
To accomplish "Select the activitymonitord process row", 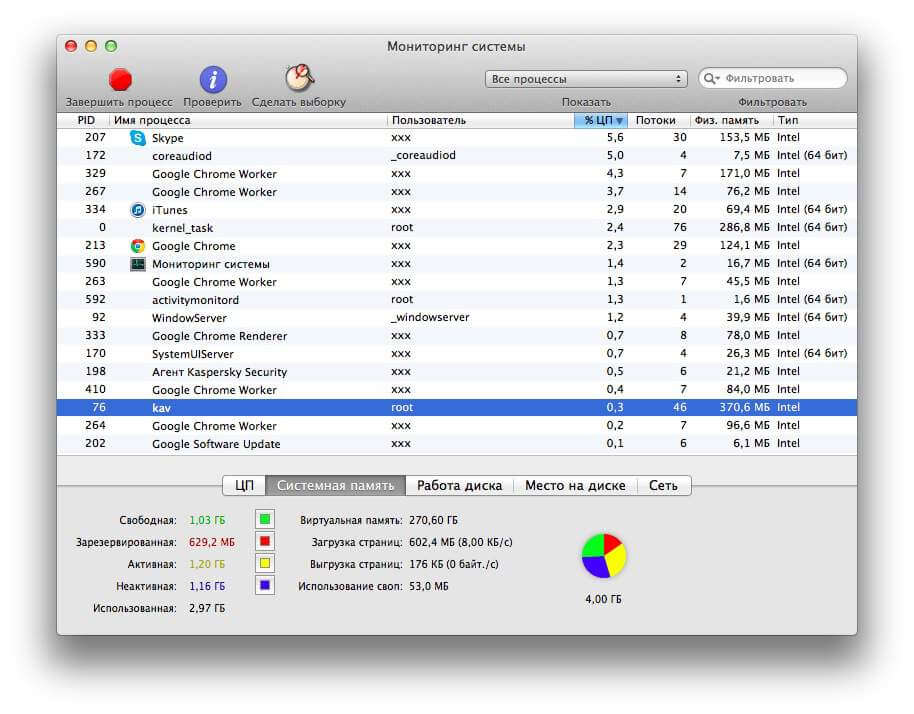I will point(457,300).
